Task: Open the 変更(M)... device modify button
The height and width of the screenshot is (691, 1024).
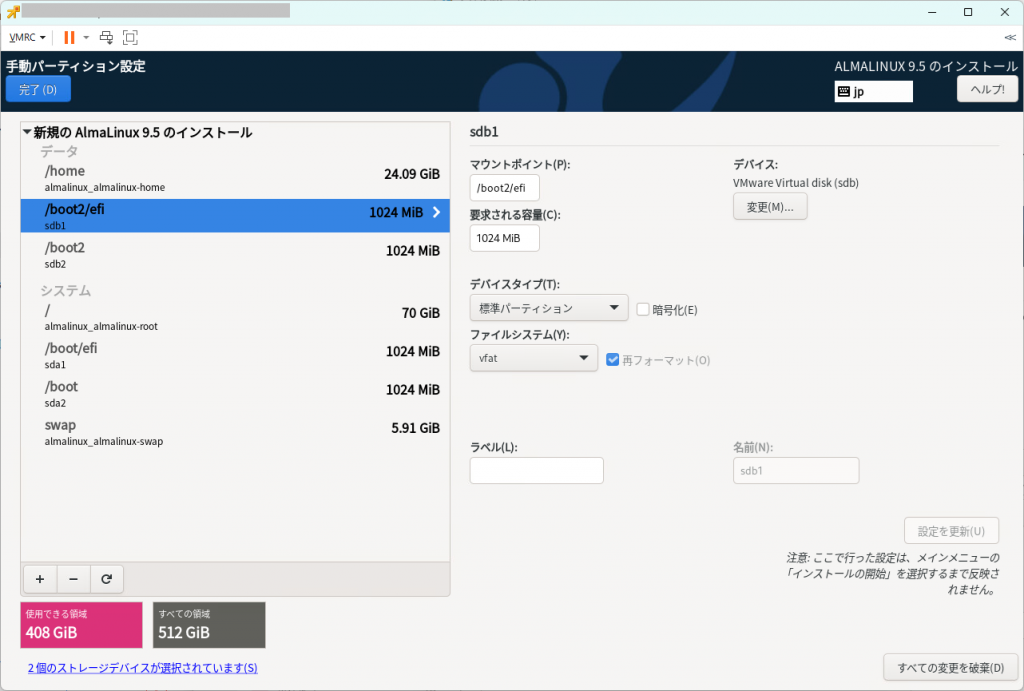Action: [x=770, y=206]
